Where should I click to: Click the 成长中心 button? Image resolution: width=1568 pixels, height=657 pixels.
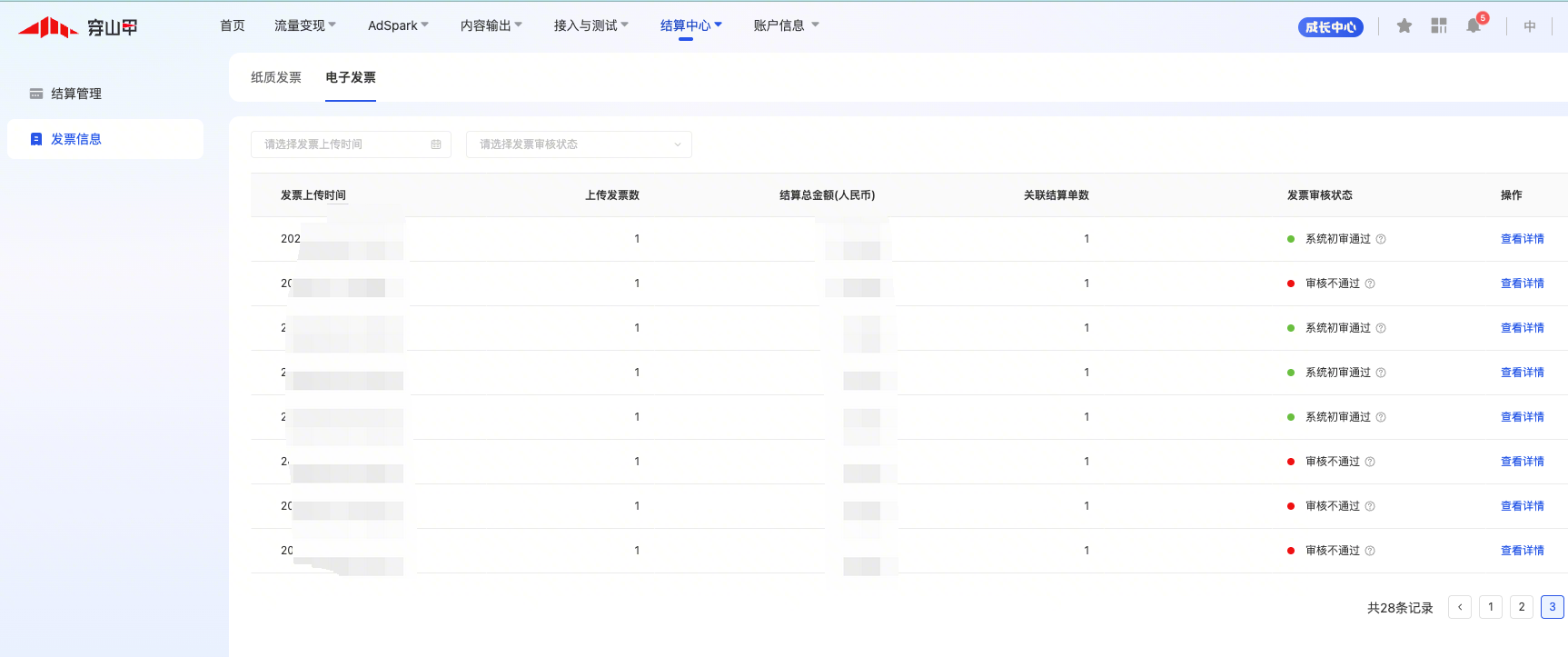tap(1330, 27)
